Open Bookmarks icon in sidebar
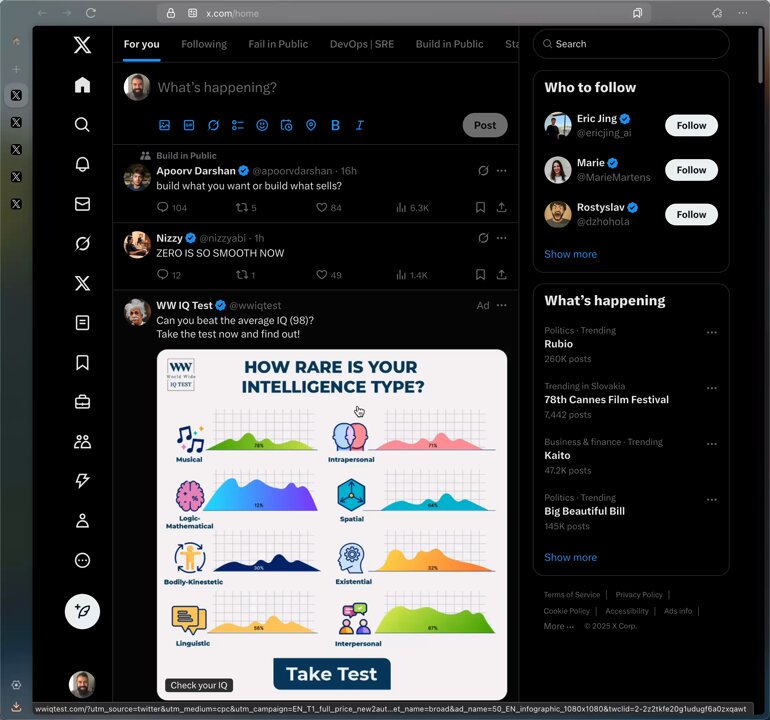 [x=82, y=362]
